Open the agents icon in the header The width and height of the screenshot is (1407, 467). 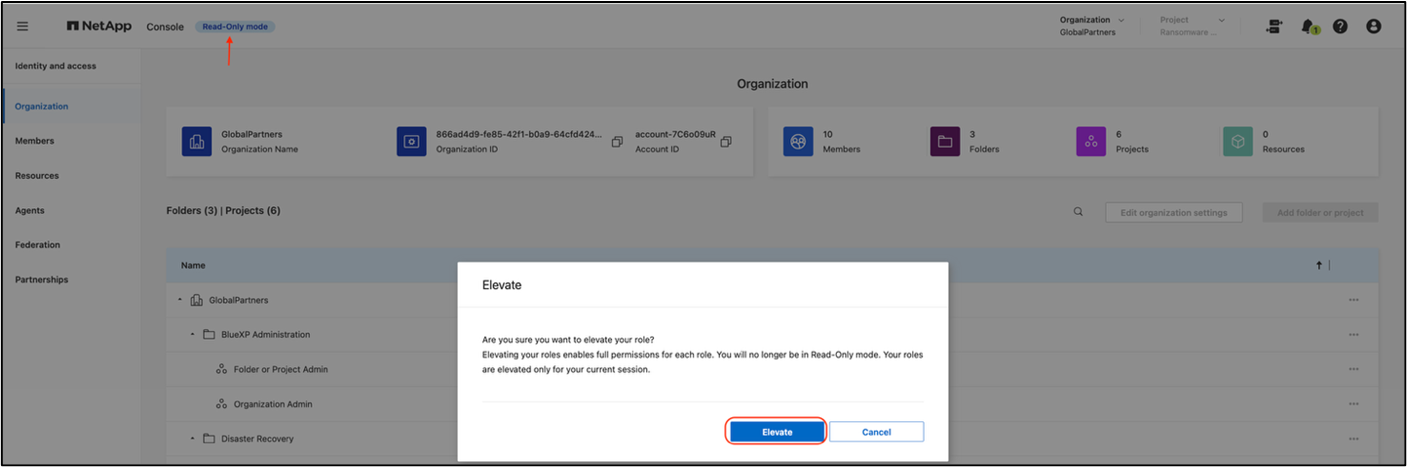pyautogui.click(x=1275, y=27)
